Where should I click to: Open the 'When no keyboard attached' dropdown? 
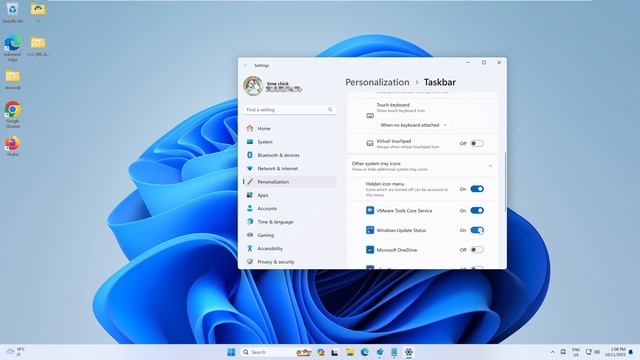(414, 125)
